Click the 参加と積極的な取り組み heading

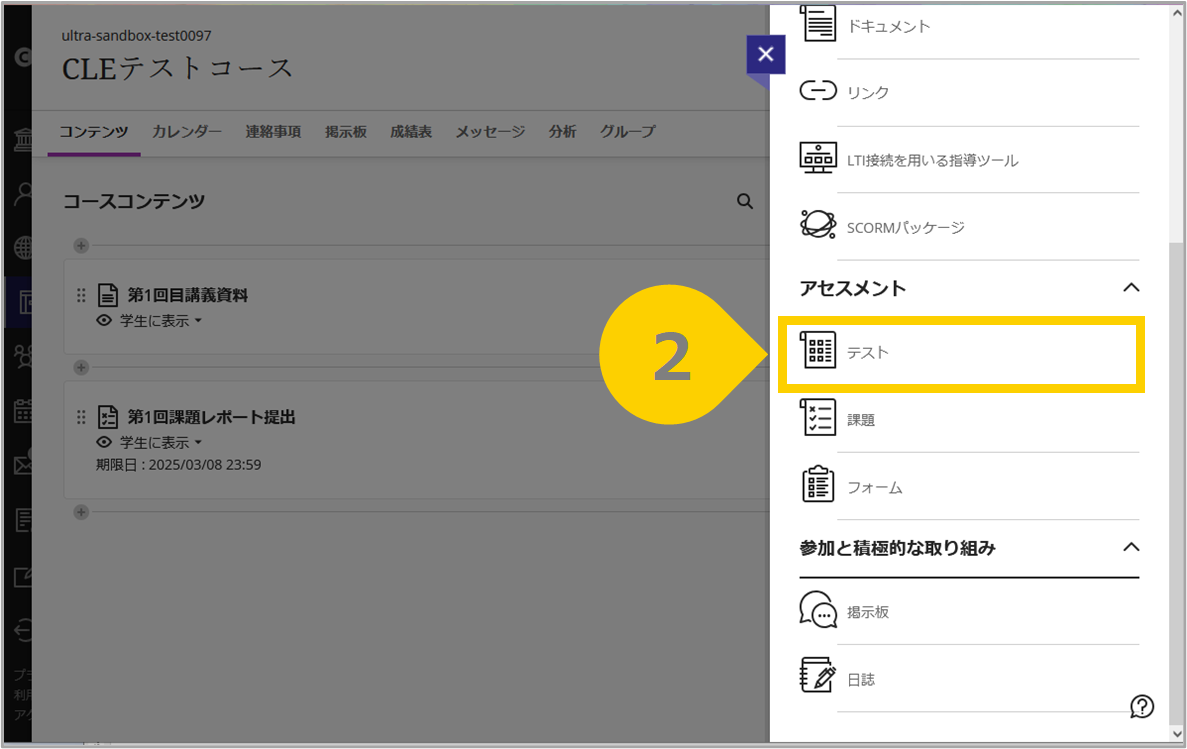pos(897,548)
